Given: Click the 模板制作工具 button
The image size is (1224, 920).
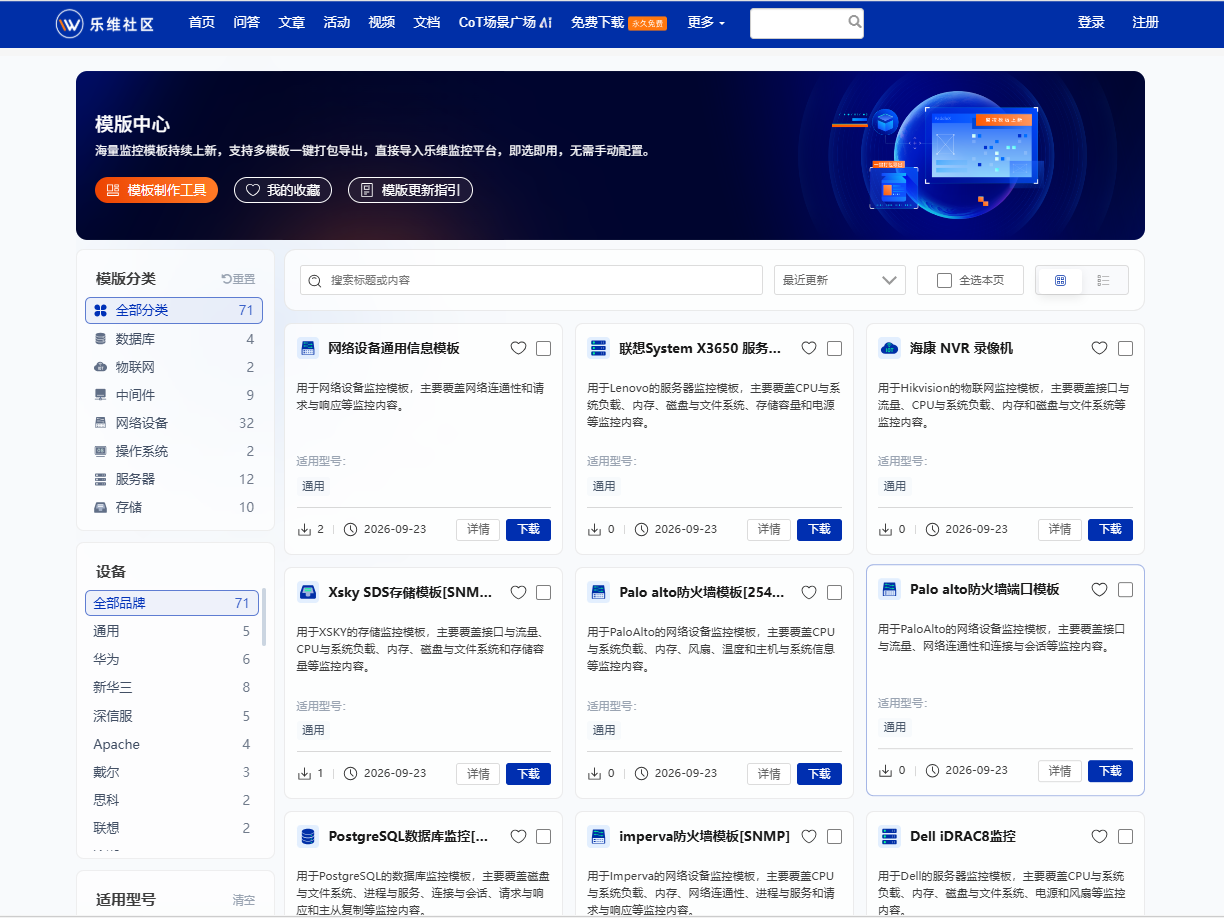Looking at the screenshot, I should click(156, 190).
